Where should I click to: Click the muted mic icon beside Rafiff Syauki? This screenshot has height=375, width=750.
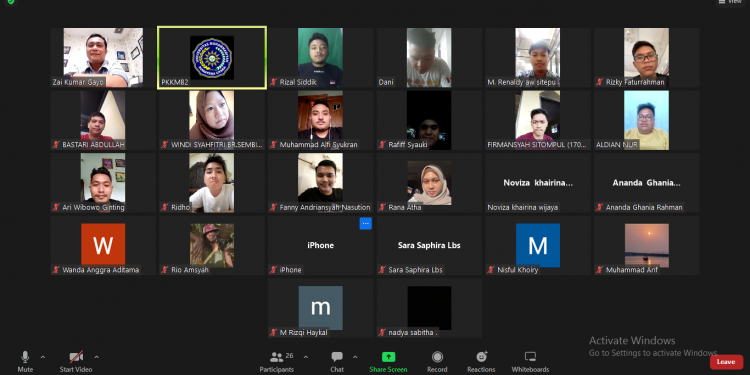click(382, 144)
